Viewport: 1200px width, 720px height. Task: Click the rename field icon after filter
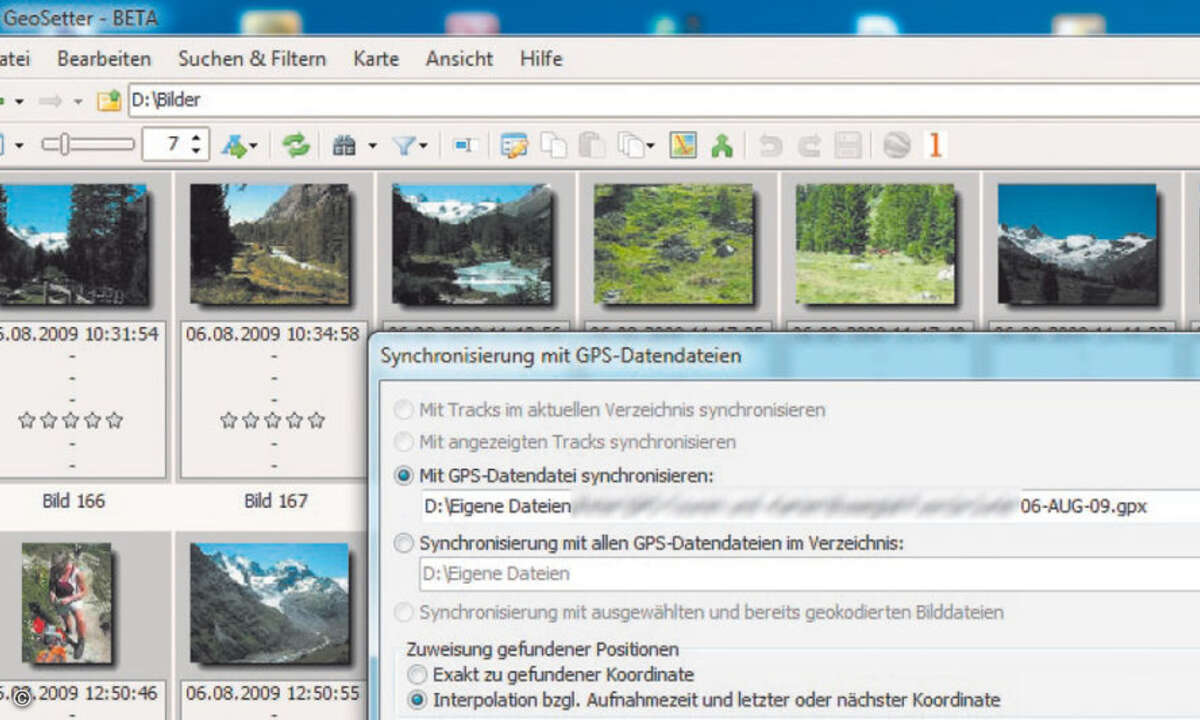coord(464,146)
